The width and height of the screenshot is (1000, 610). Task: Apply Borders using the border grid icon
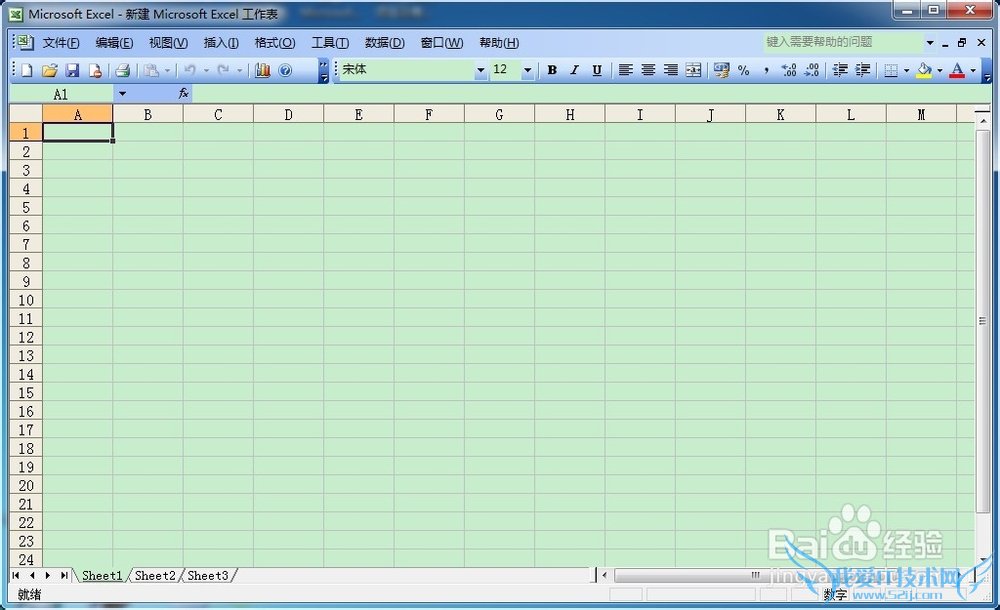[x=891, y=70]
